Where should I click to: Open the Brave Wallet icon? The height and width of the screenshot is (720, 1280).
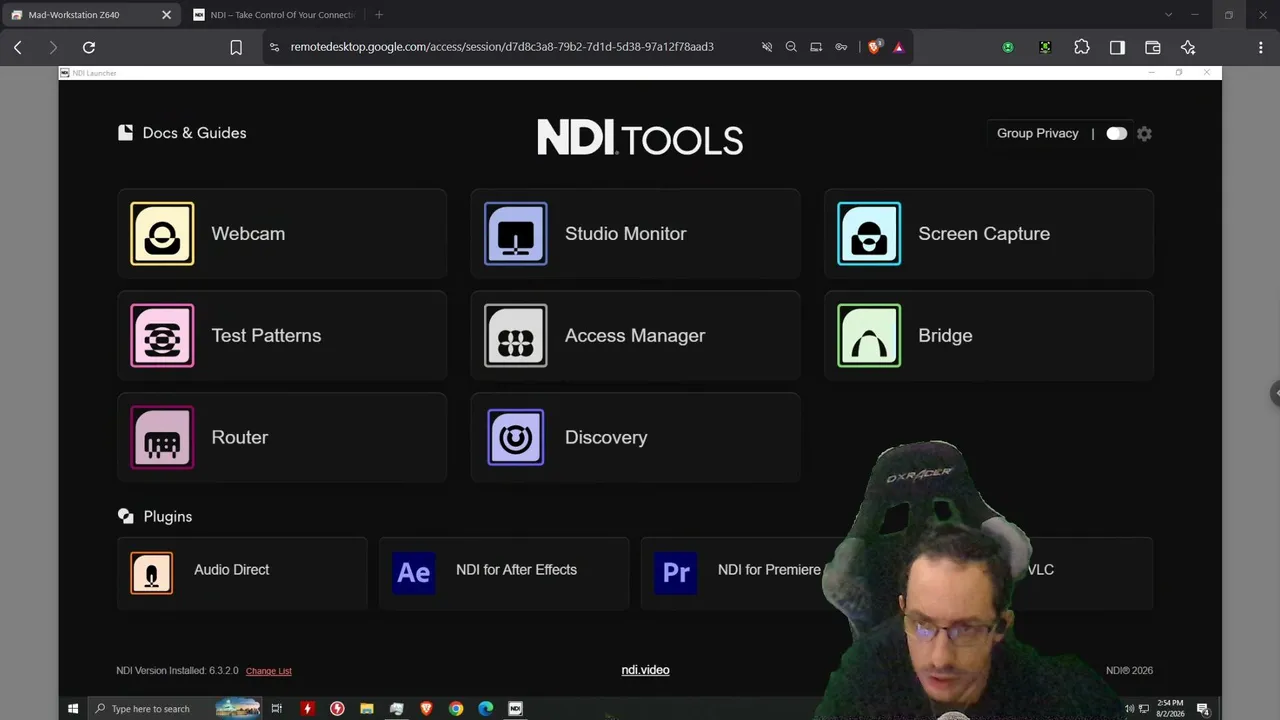click(1152, 47)
